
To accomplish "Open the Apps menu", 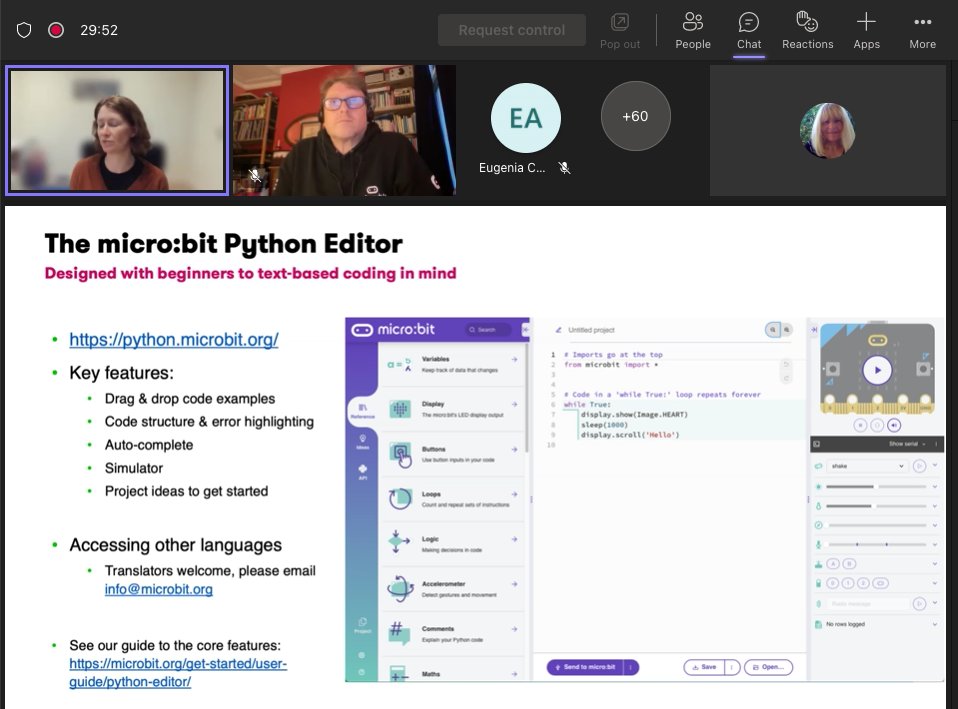I will click(x=866, y=31).
